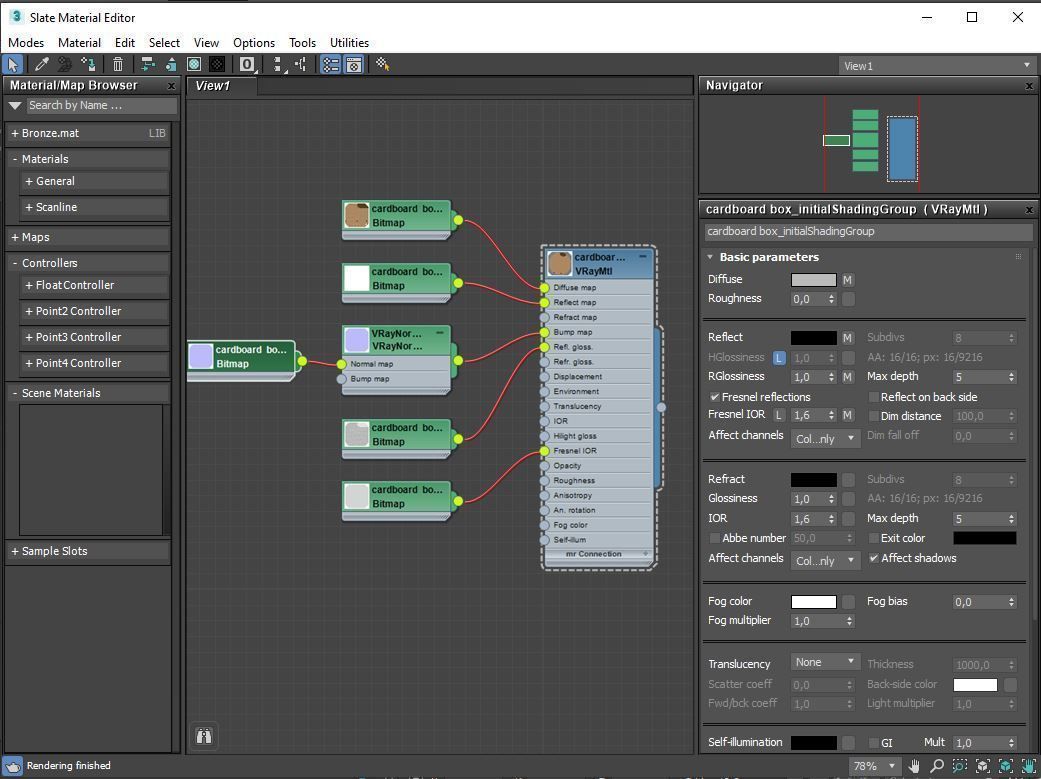Open Translucency None dropdown
This screenshot has height=779, width=1041.
[x=825, y=662]
